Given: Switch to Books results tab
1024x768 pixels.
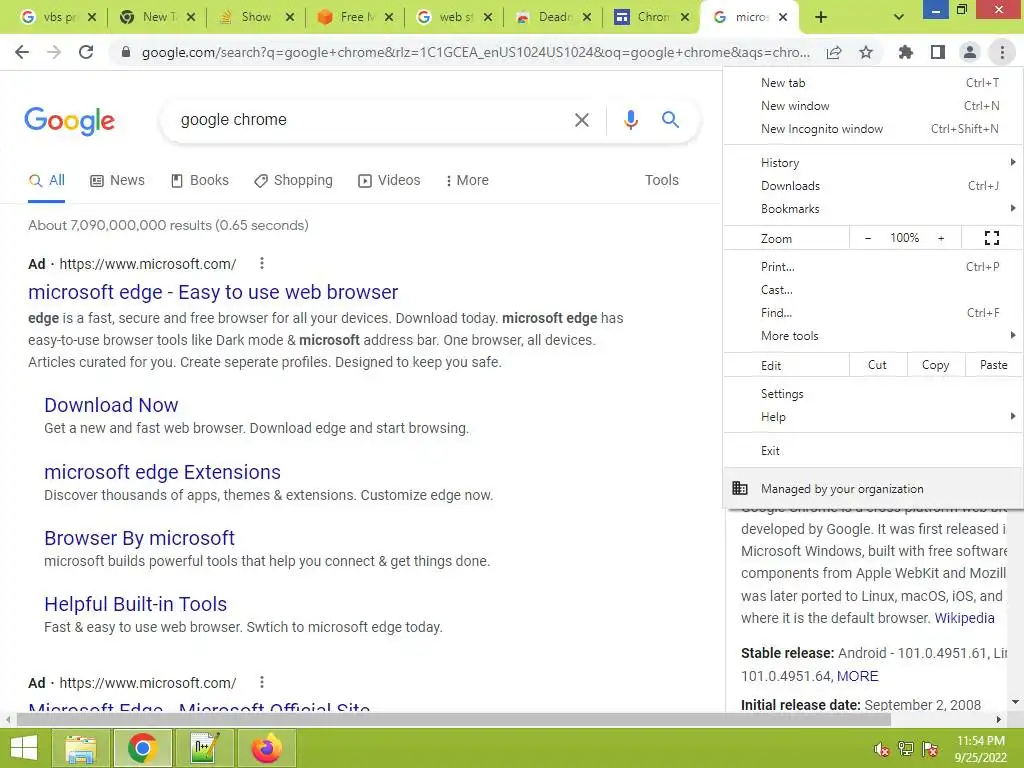Looking at the screenshot, I should click(200, 180).
